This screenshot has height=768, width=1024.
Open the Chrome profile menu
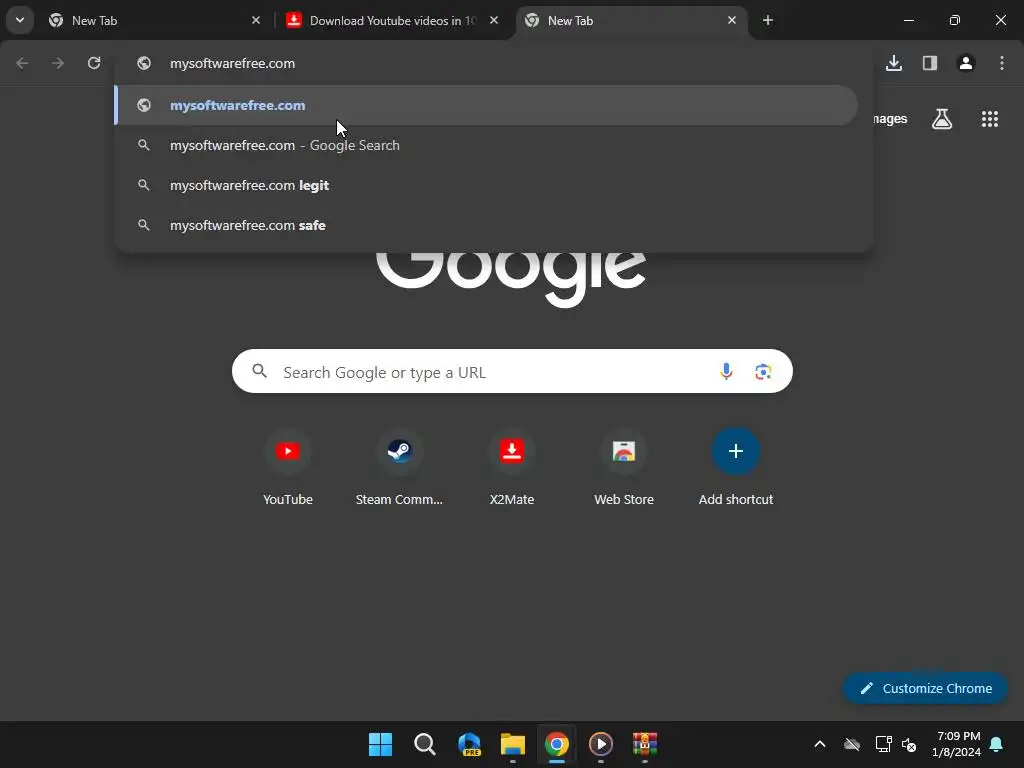(966, 63)
